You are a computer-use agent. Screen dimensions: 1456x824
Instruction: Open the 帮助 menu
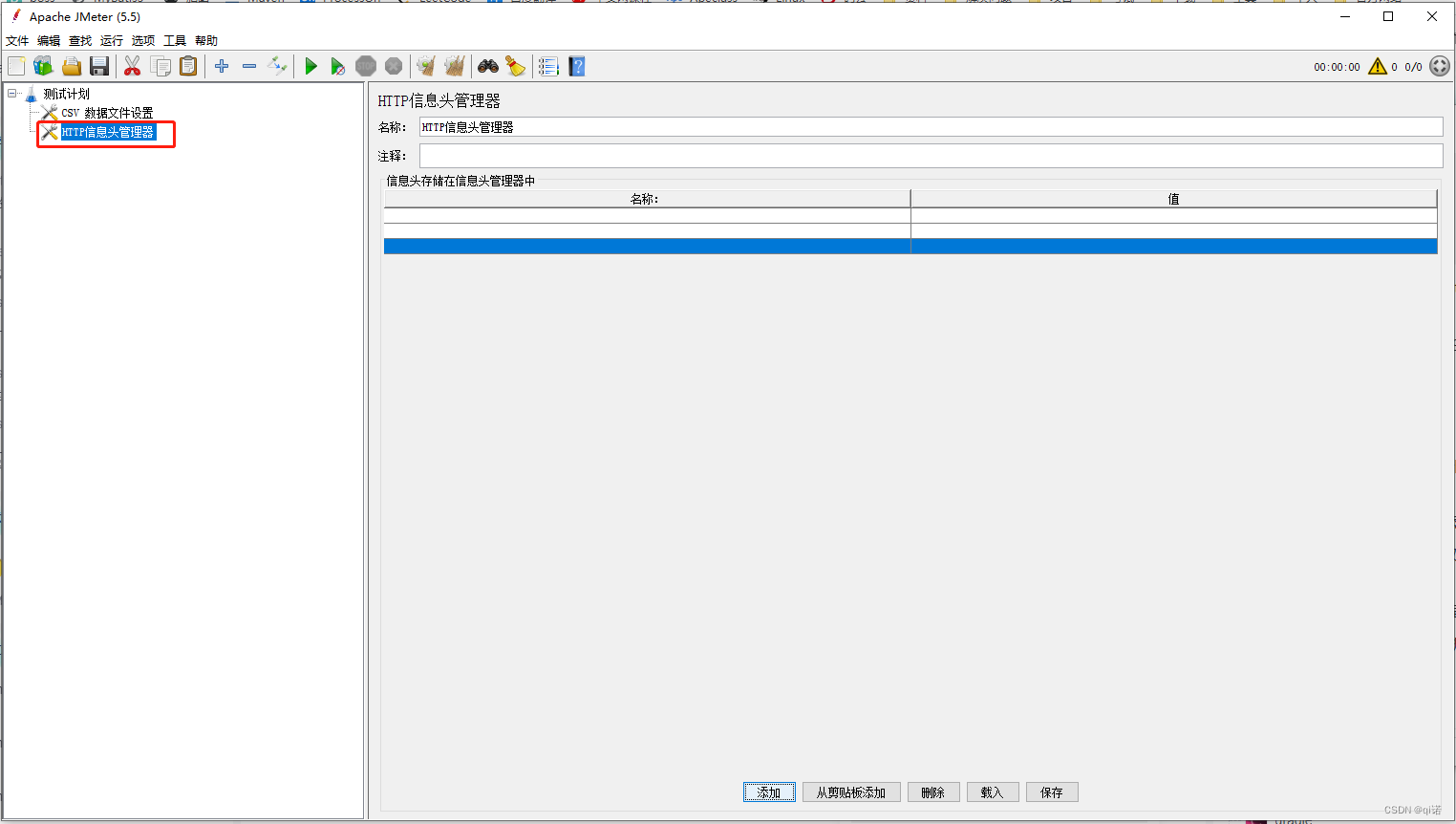point(206,41)
